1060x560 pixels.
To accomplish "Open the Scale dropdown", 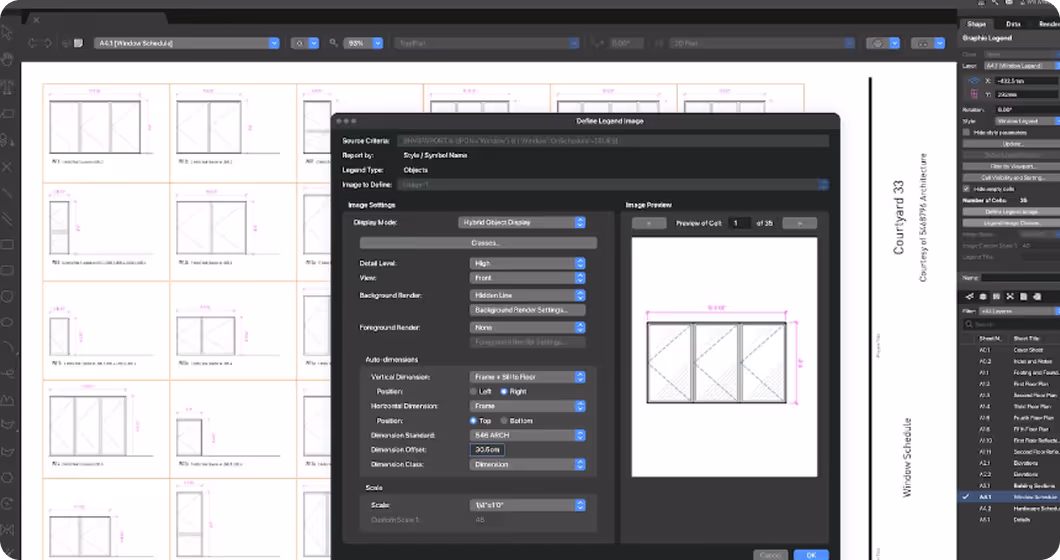I will click(x=527, y=505).
